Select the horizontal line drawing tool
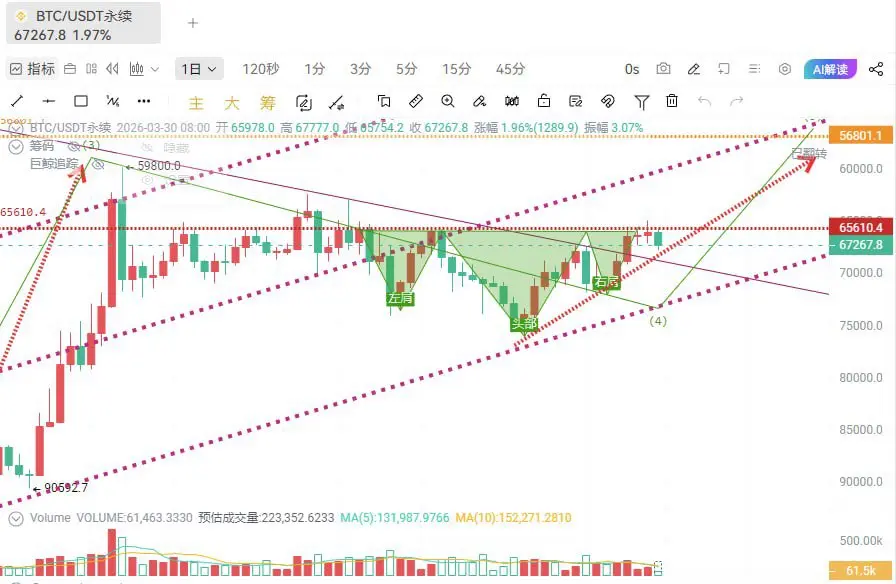Image resolution: width=896 pixels, height=584 pixels. pos(49,102)
